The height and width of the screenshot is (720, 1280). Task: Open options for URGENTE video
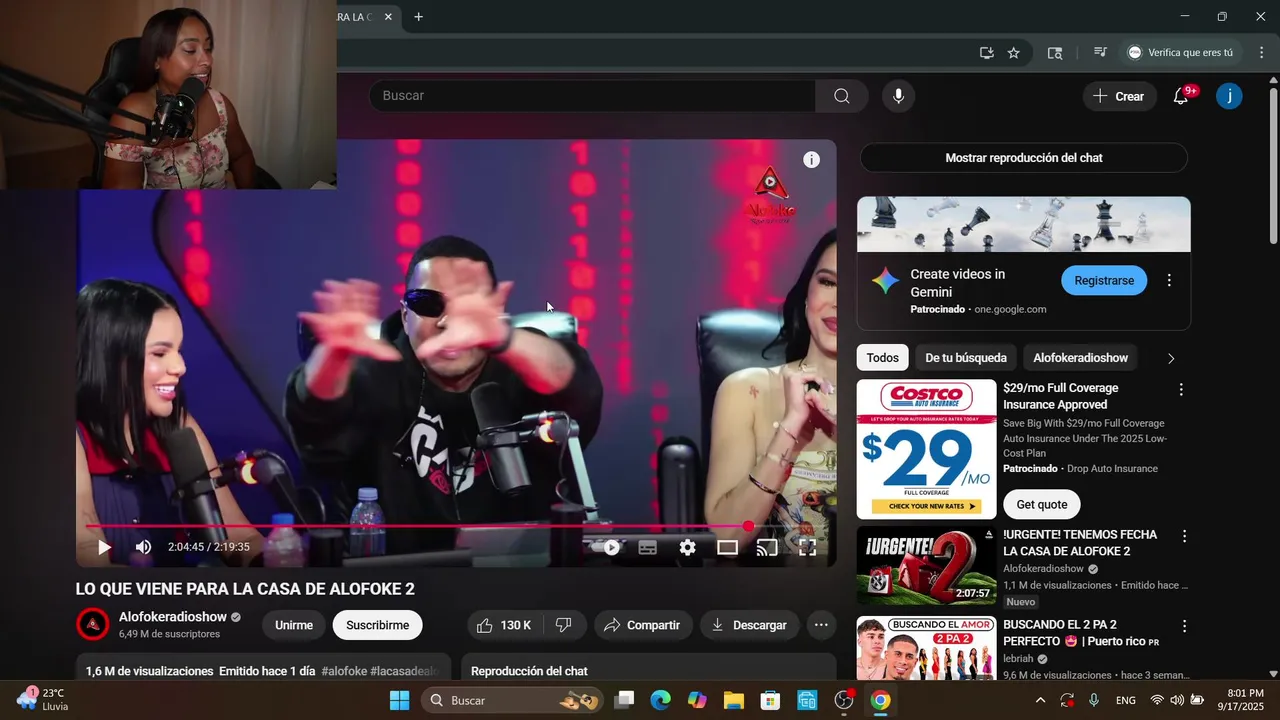1184,536
